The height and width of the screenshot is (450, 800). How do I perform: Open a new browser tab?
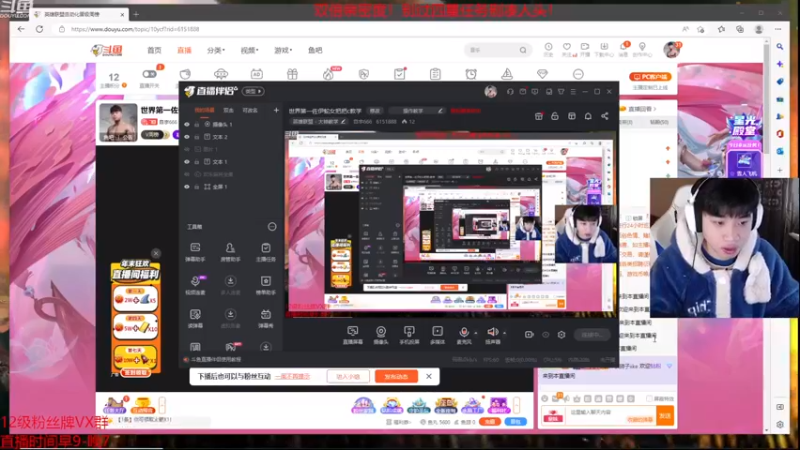coord(136,14)
